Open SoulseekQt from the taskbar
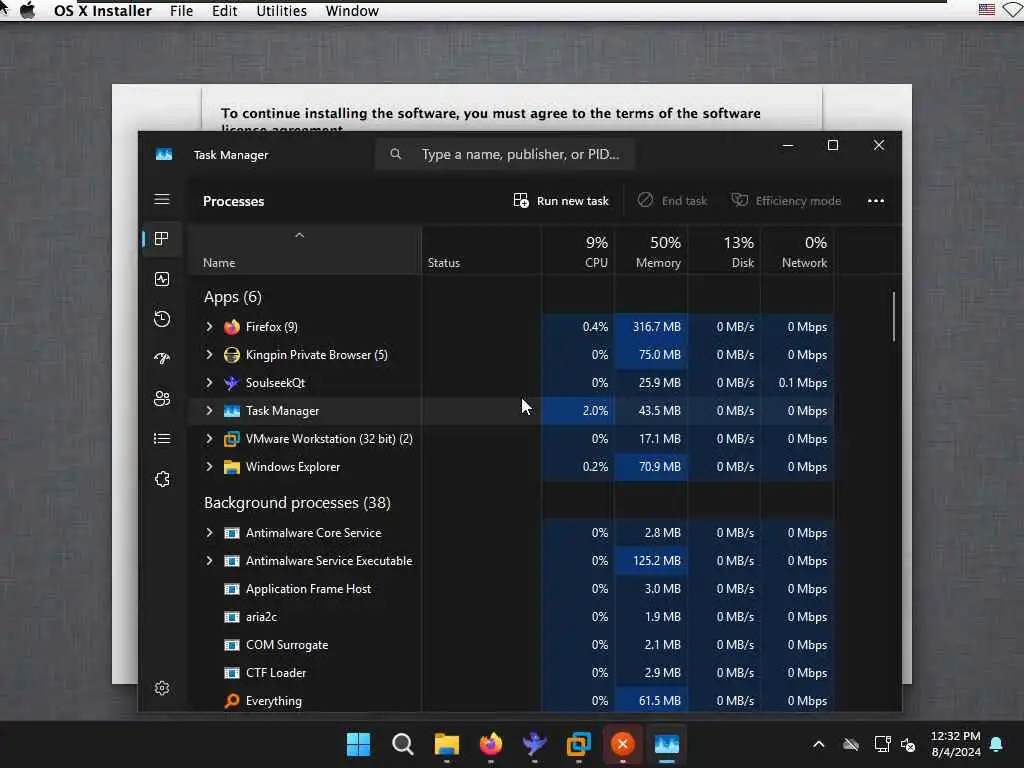1024x768 pixels. click(x=535, y=744)
